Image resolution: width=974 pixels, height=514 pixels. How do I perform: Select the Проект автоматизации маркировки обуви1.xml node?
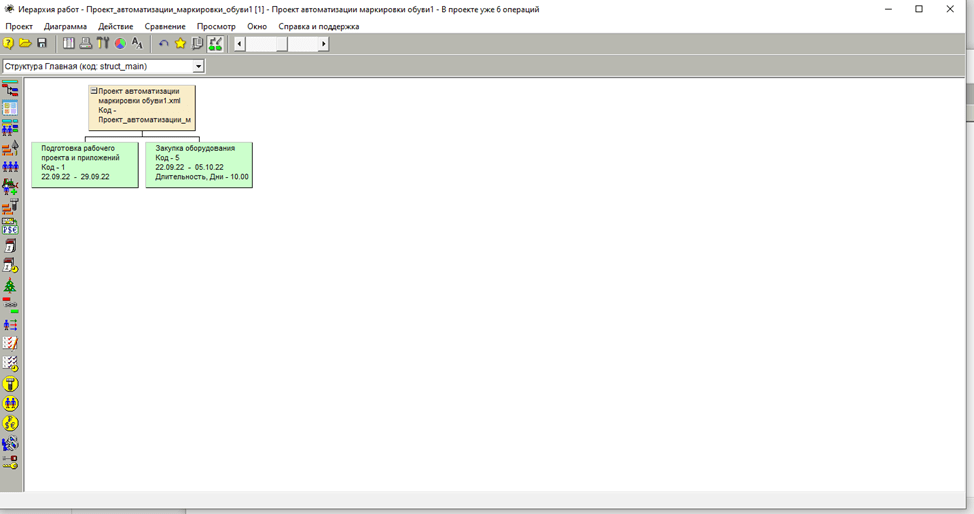coord(142,108)
